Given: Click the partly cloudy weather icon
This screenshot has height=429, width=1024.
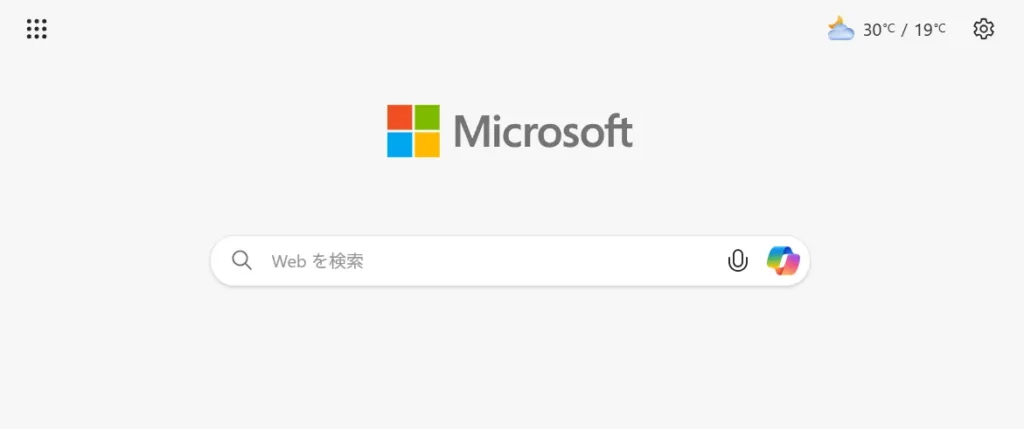Looking at the screenshot, I should click(x=840, y=29).
